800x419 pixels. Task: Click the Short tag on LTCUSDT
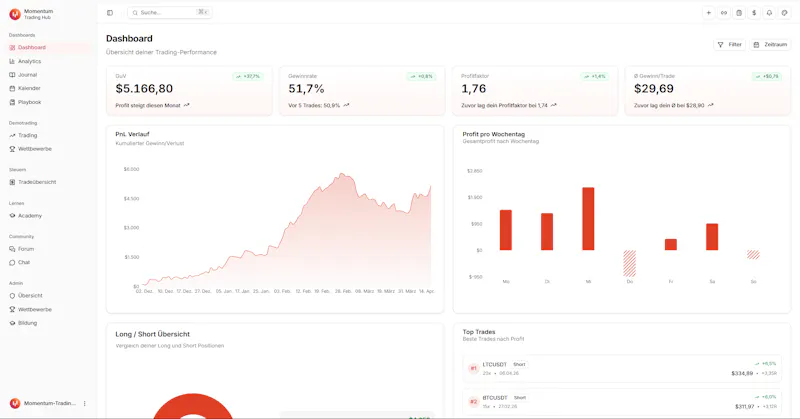click(519, 364)
